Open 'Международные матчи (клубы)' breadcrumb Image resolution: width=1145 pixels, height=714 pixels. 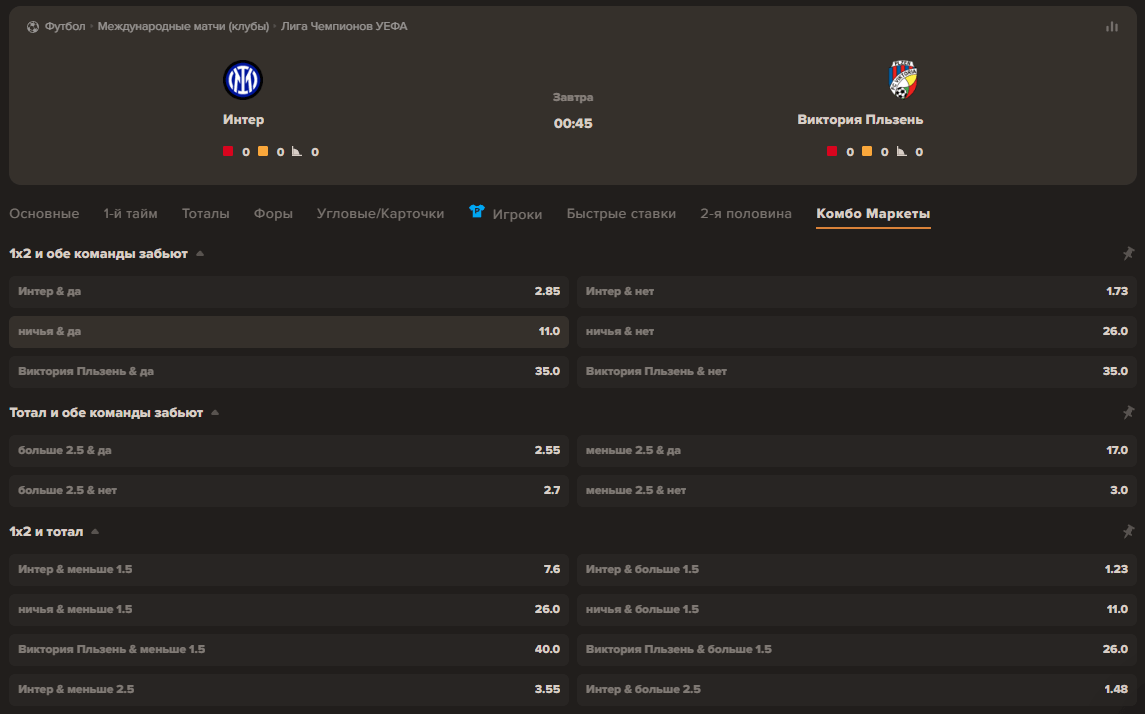tap(183, 26)
